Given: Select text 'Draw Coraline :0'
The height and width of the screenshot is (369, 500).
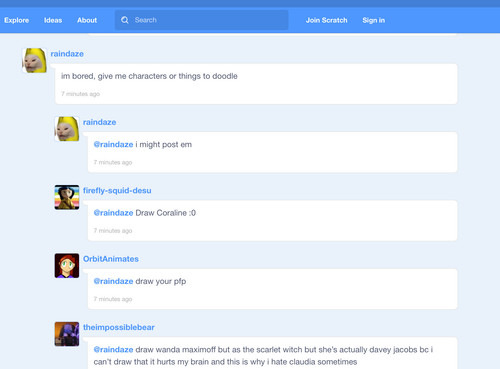Looking at the screenshot, I should click(x=166, y=213).
